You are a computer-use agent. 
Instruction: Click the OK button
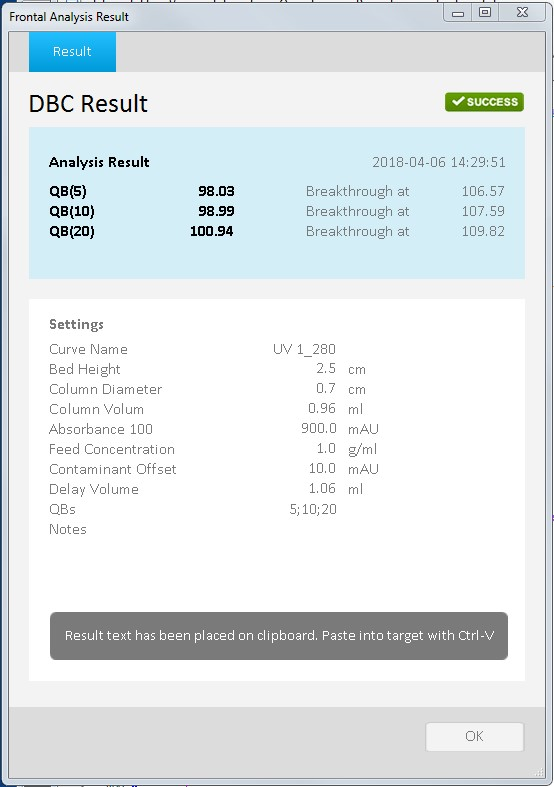pyautogui.click(x=474, y=736)
